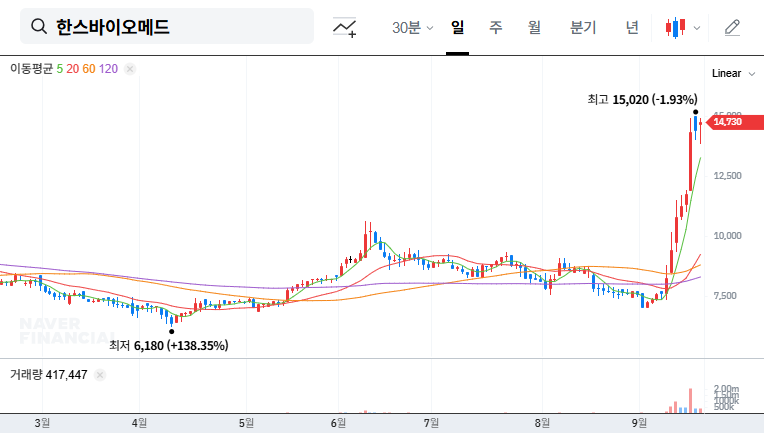The height and width of the screenshot is (433, 764).
Task: Click the 최저 6,180 low marker
Action: click(169, 346)
